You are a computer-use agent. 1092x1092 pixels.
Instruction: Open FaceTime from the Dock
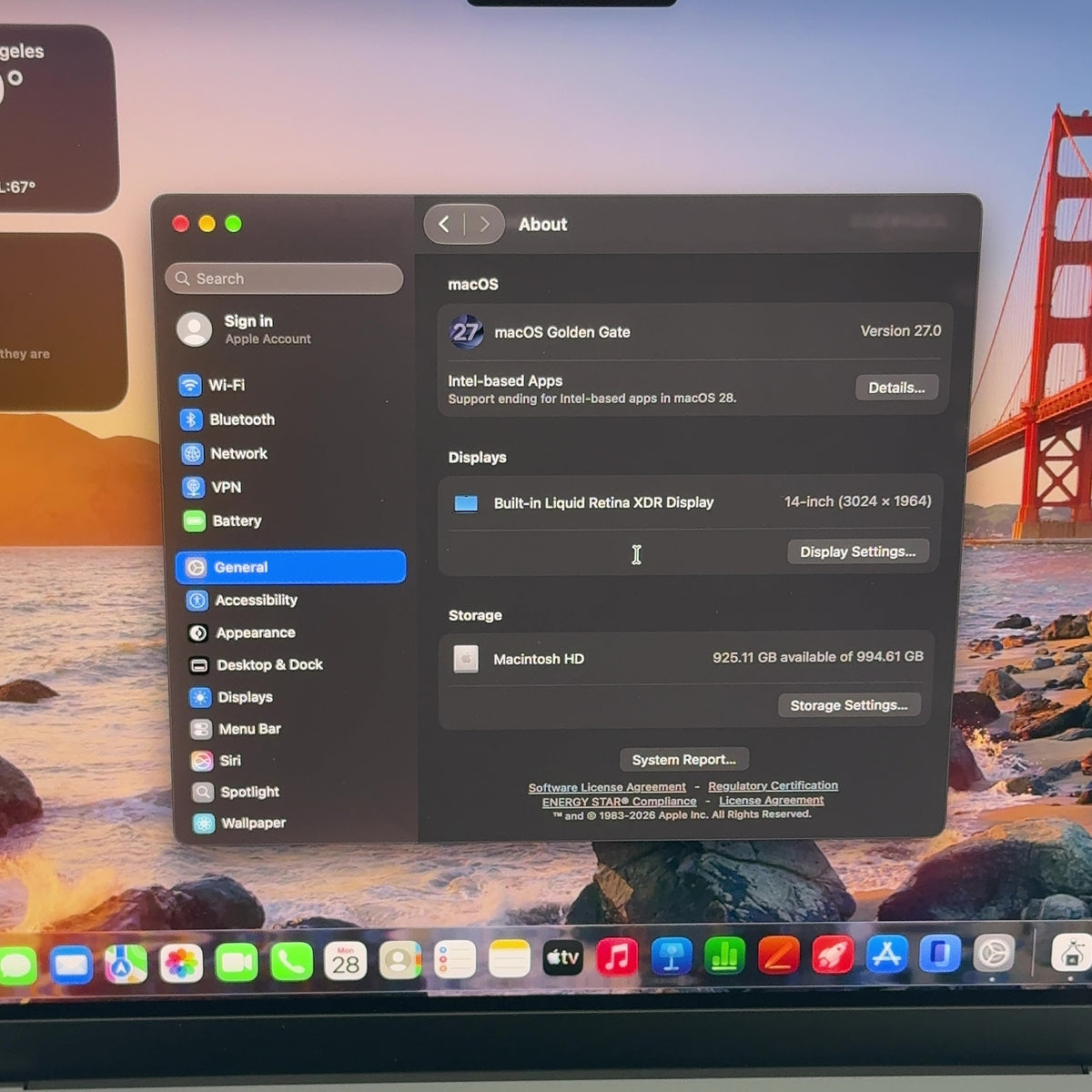[237, 962]
